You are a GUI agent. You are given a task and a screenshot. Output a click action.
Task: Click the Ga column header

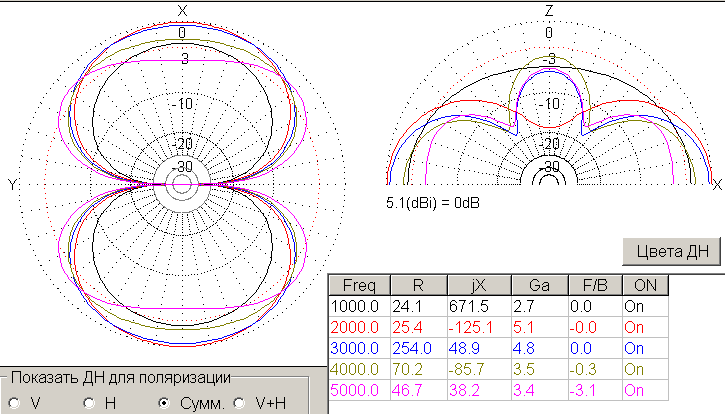539,284
